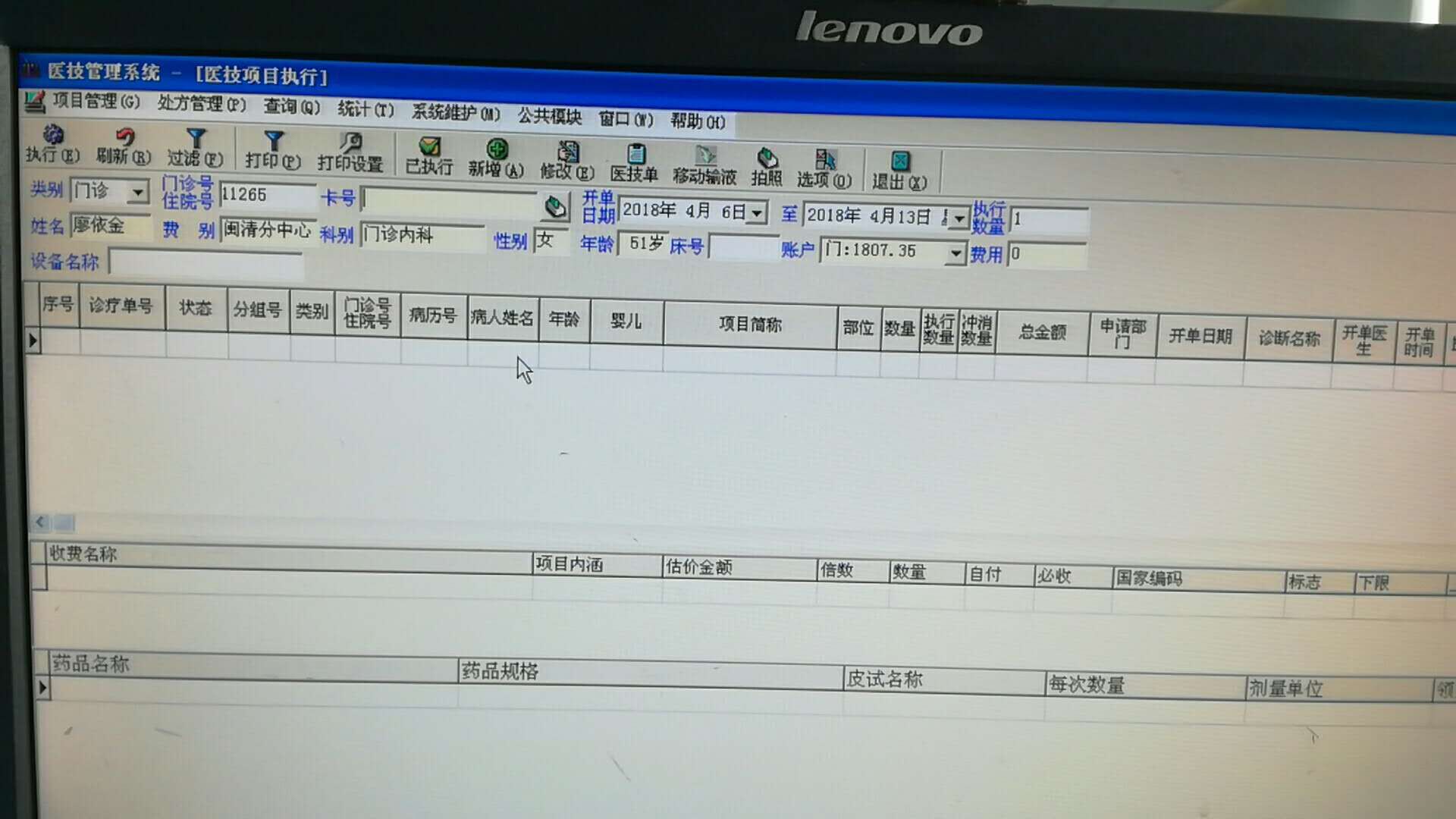The image size is (1456, 819).
Task: Open the 系统维护 menu
Action: [455, 113]
